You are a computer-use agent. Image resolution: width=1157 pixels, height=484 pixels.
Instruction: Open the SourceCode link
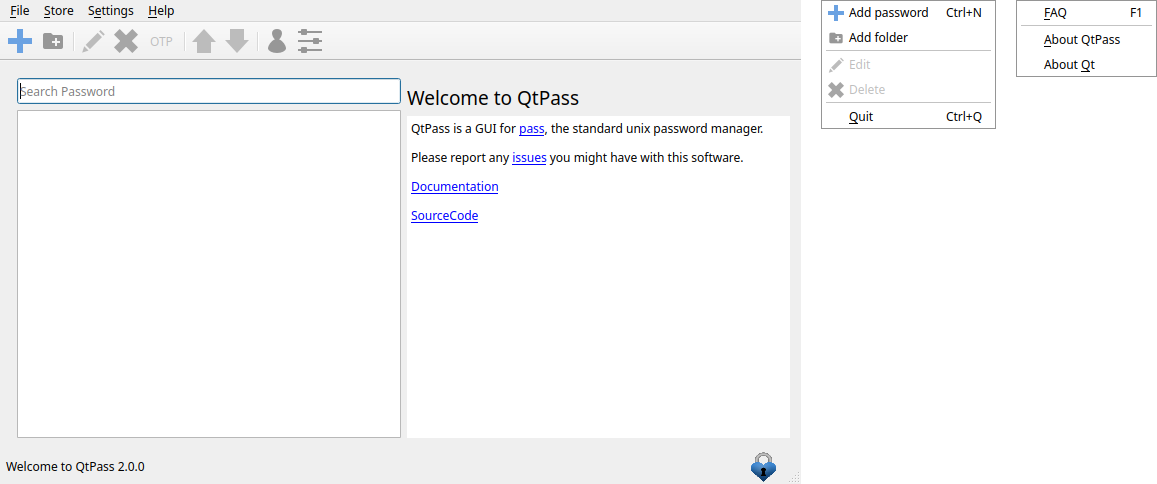tap(444, 216)
